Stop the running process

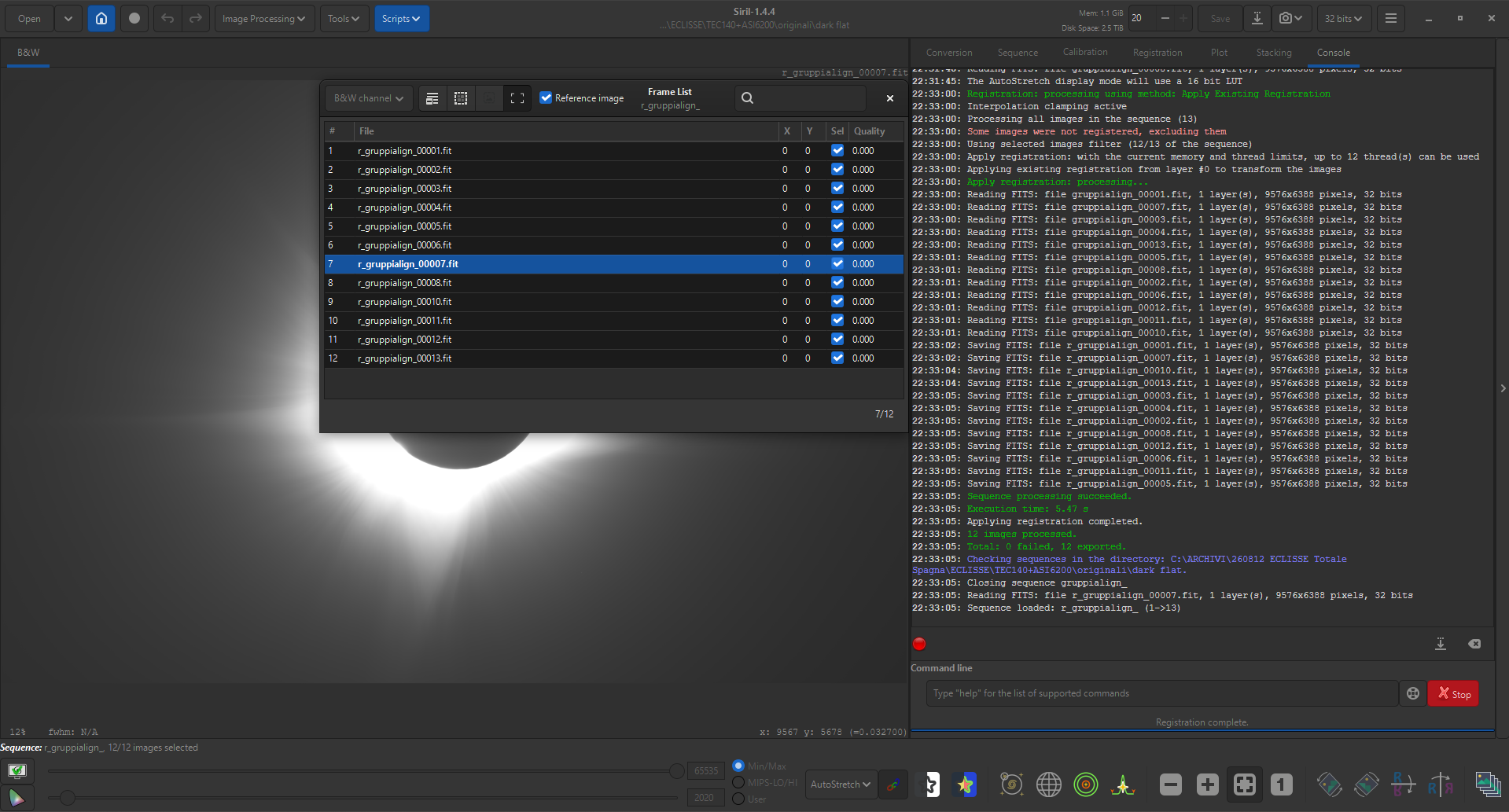pos(1454,693)
